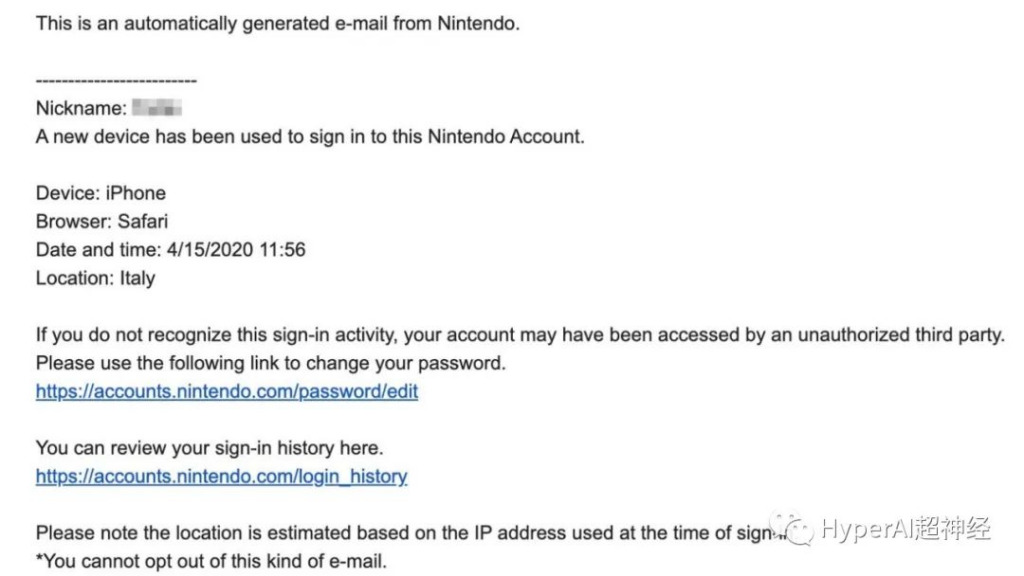Image resolution: width=1024 pixels, height=576 pixels.
Task: Click 'You can review your sign-in history here'
Action: 210,448
